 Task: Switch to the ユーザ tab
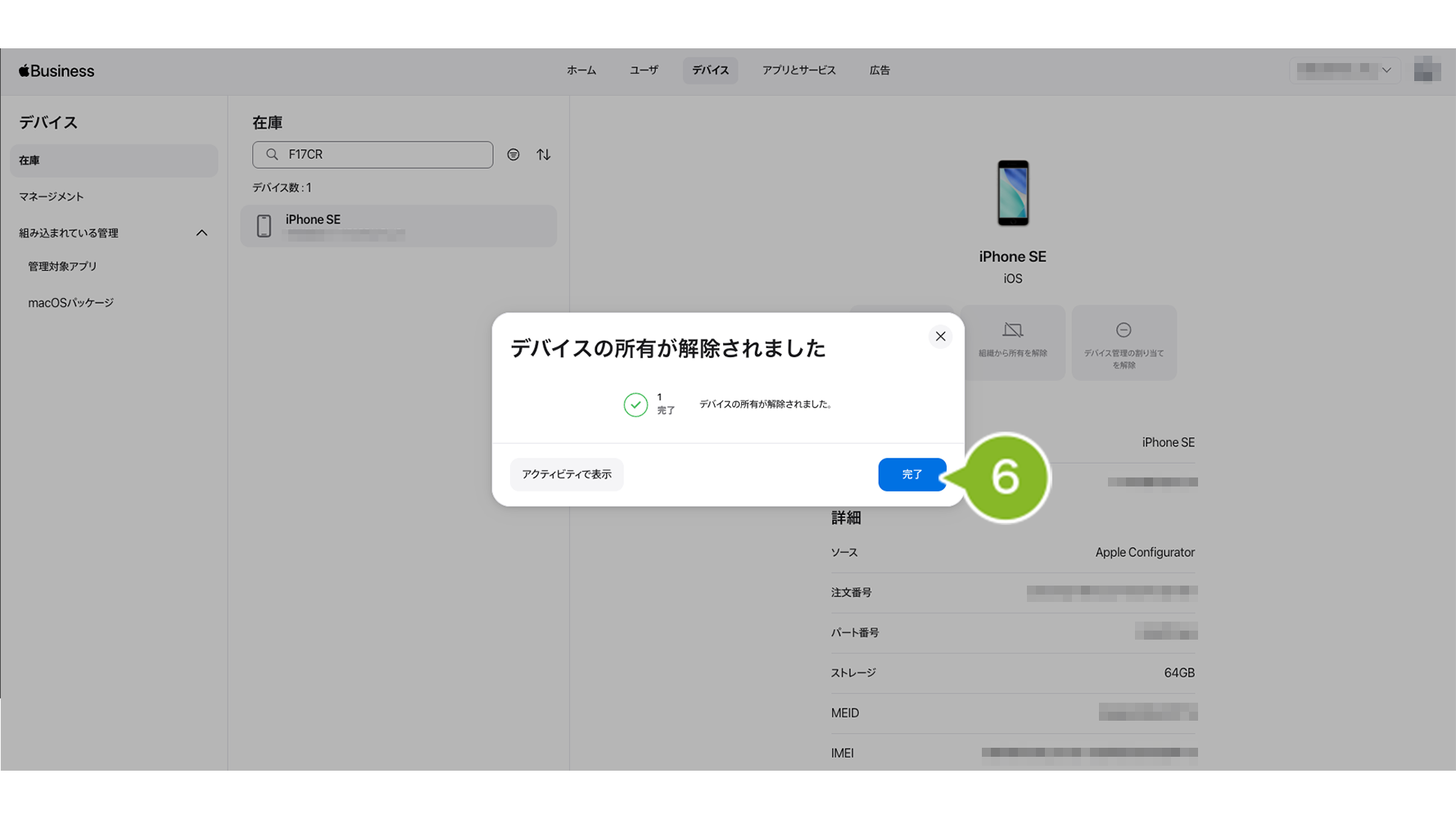[644, 70]
